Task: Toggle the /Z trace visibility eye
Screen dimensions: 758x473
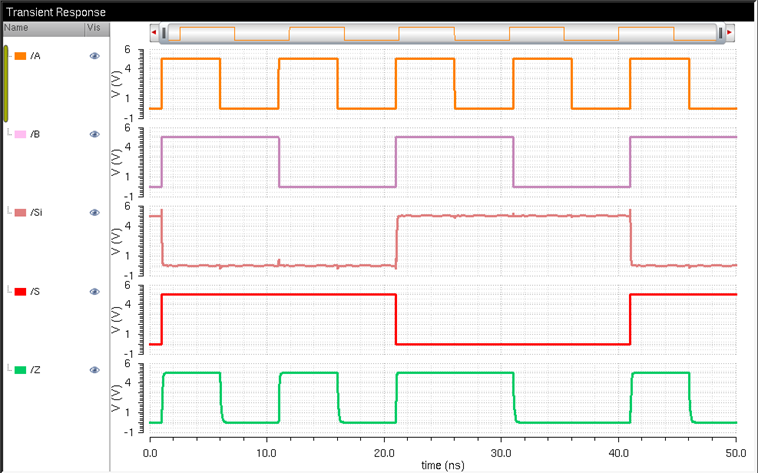Action: pyautogui.click(x=94, y=370)
